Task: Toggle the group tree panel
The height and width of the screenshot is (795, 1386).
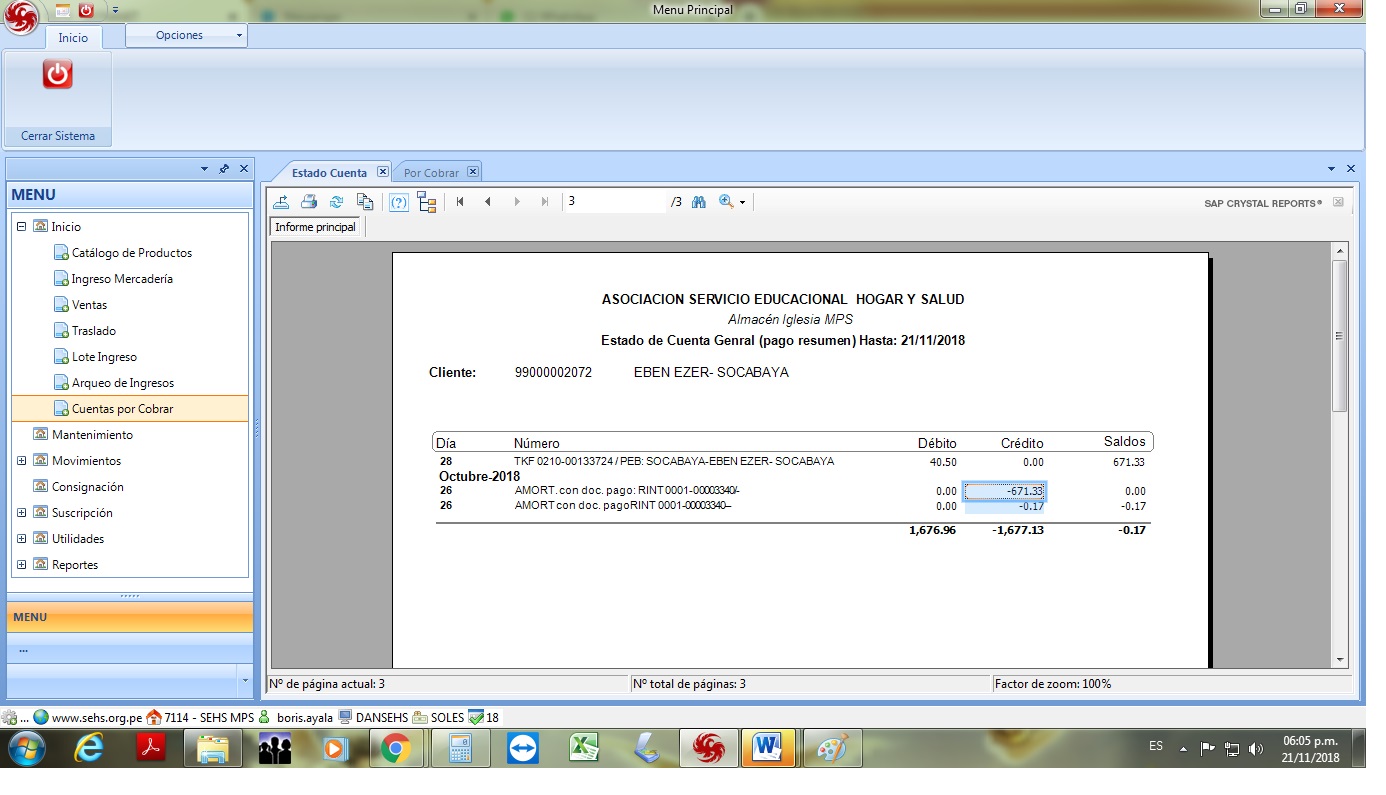Action: click(x=427, y=202)
